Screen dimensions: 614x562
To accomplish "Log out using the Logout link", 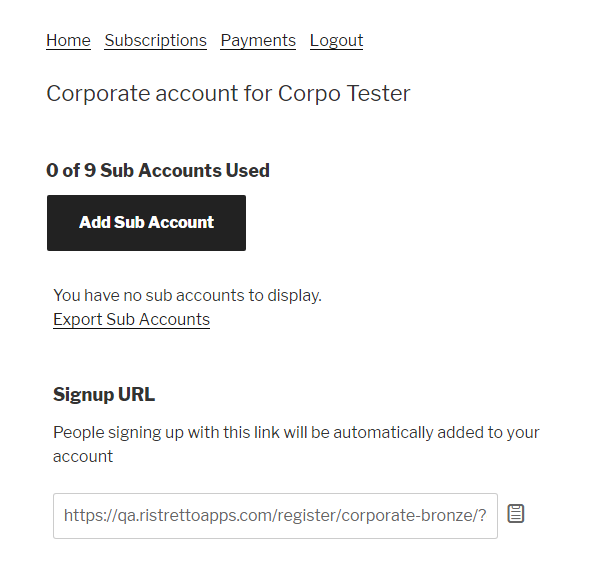I will click(336, 40).
